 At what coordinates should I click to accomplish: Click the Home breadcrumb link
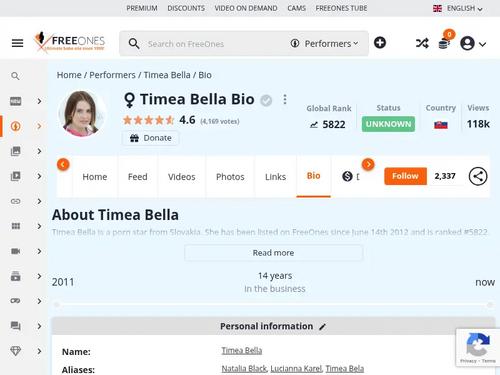pos(69,75)
